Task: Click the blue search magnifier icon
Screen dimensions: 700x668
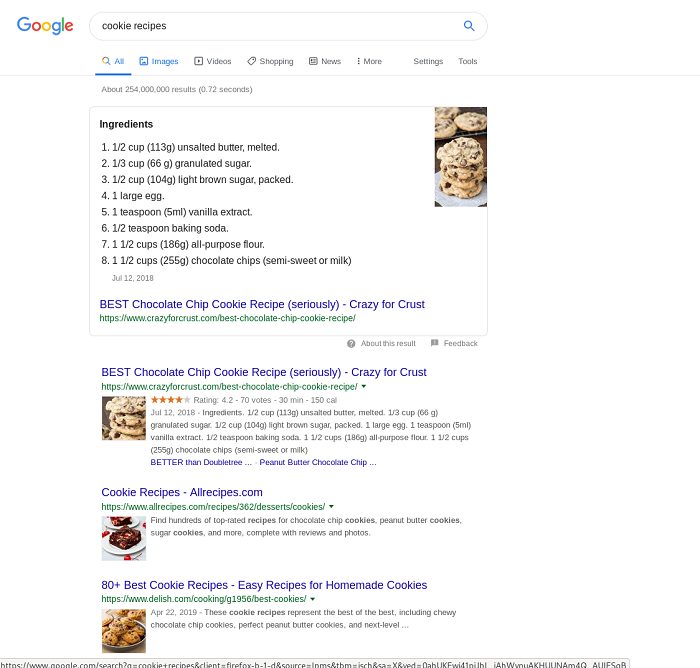Action: pyautogui.click(x=469, y=26)
